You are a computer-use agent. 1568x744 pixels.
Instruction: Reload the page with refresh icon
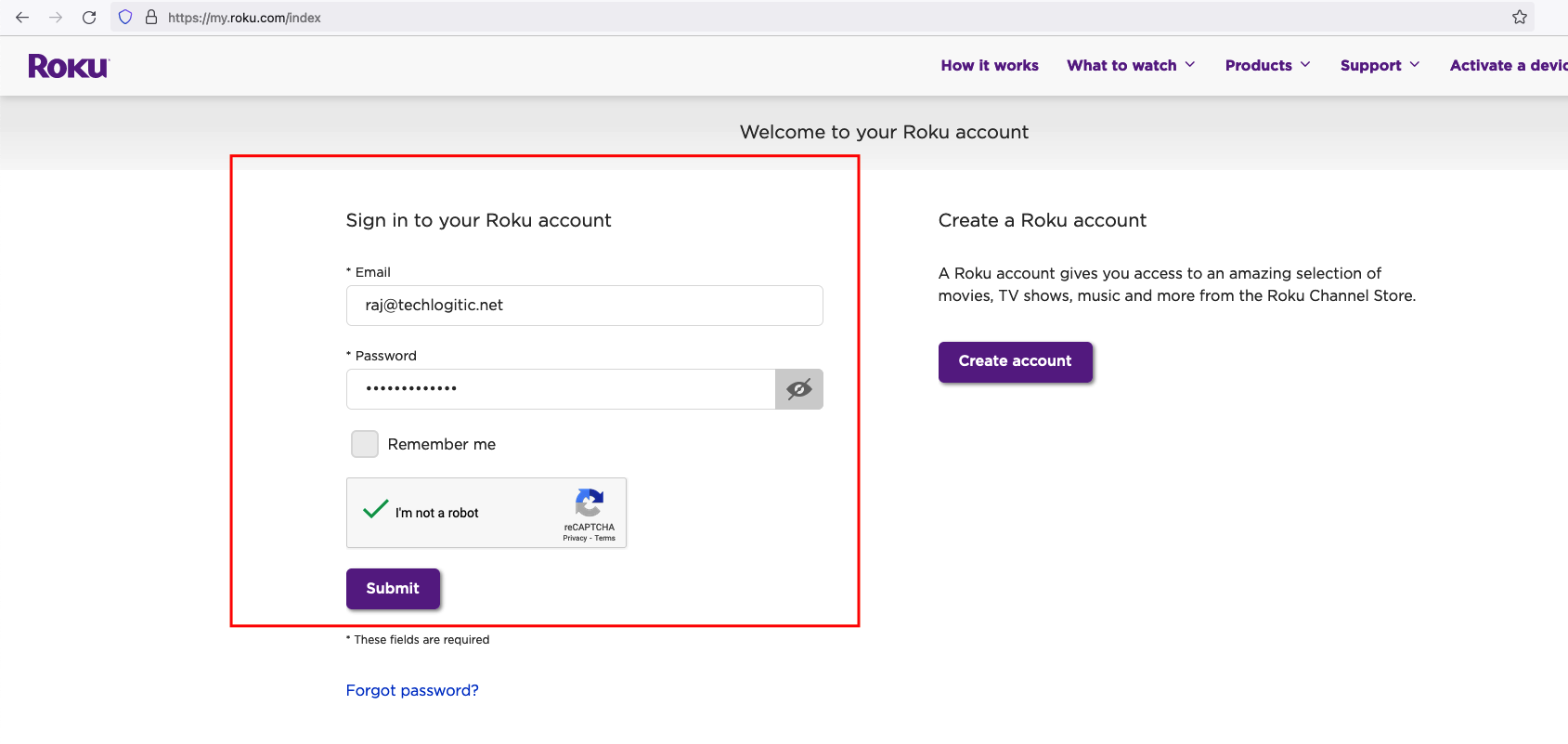coord(89,18)
